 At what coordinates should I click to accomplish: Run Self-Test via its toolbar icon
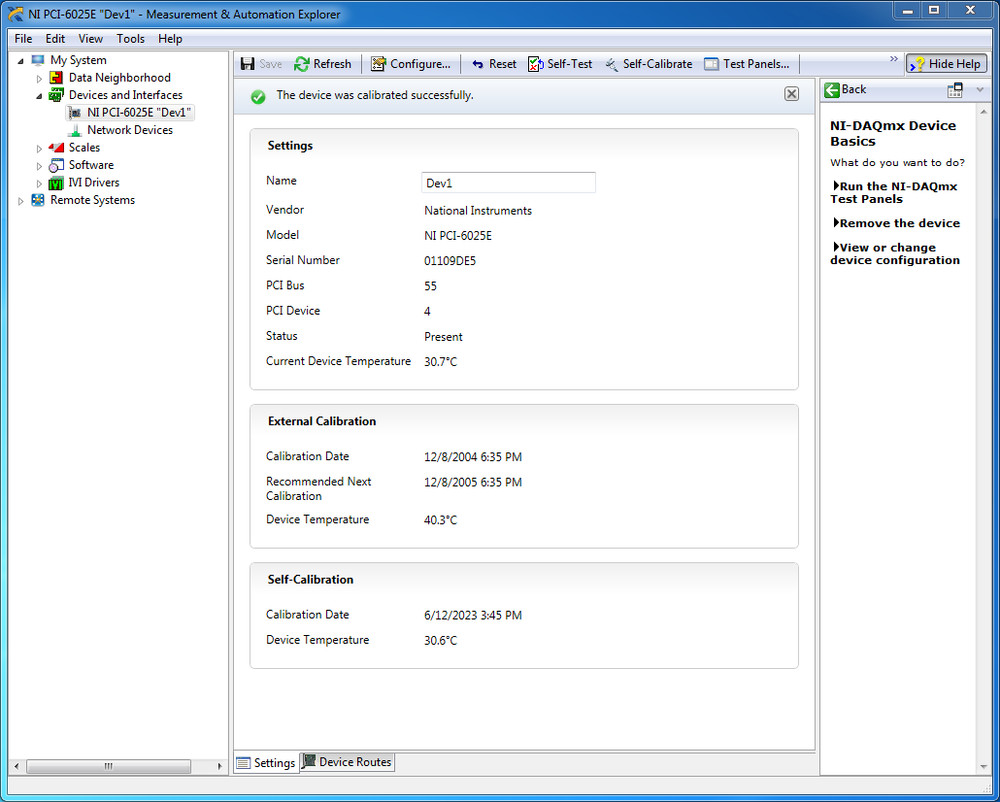(x=536, y=64)
